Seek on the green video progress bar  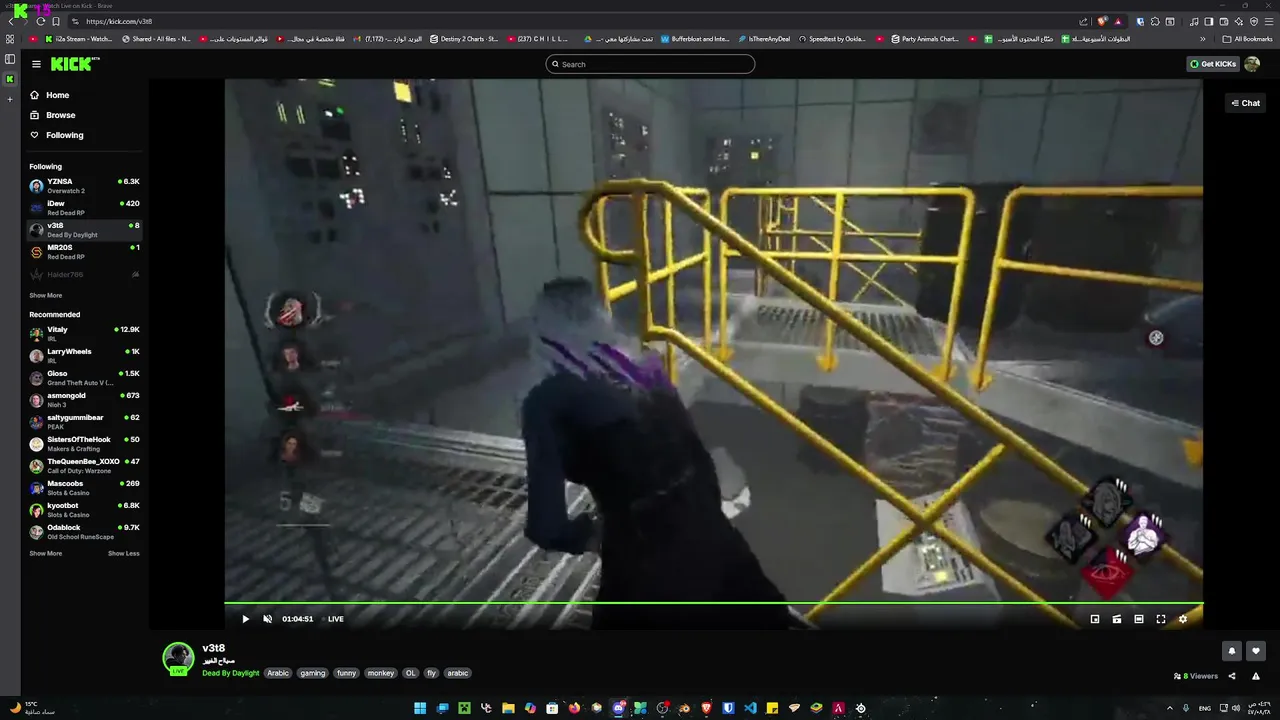713,603
